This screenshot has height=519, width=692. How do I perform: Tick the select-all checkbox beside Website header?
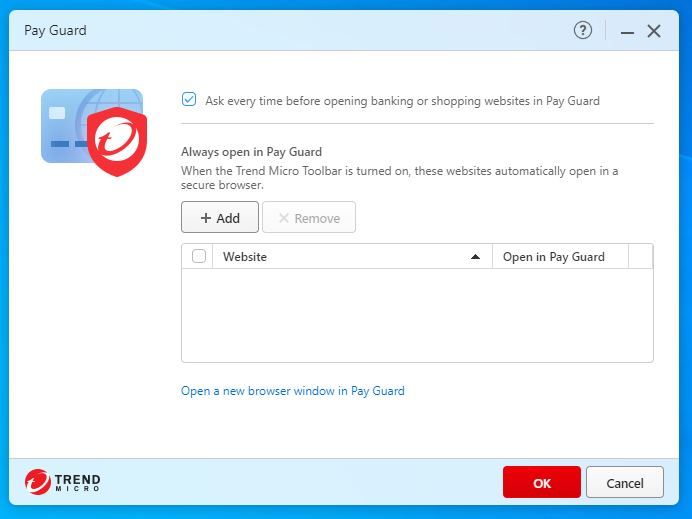click(x=199, y=256)
